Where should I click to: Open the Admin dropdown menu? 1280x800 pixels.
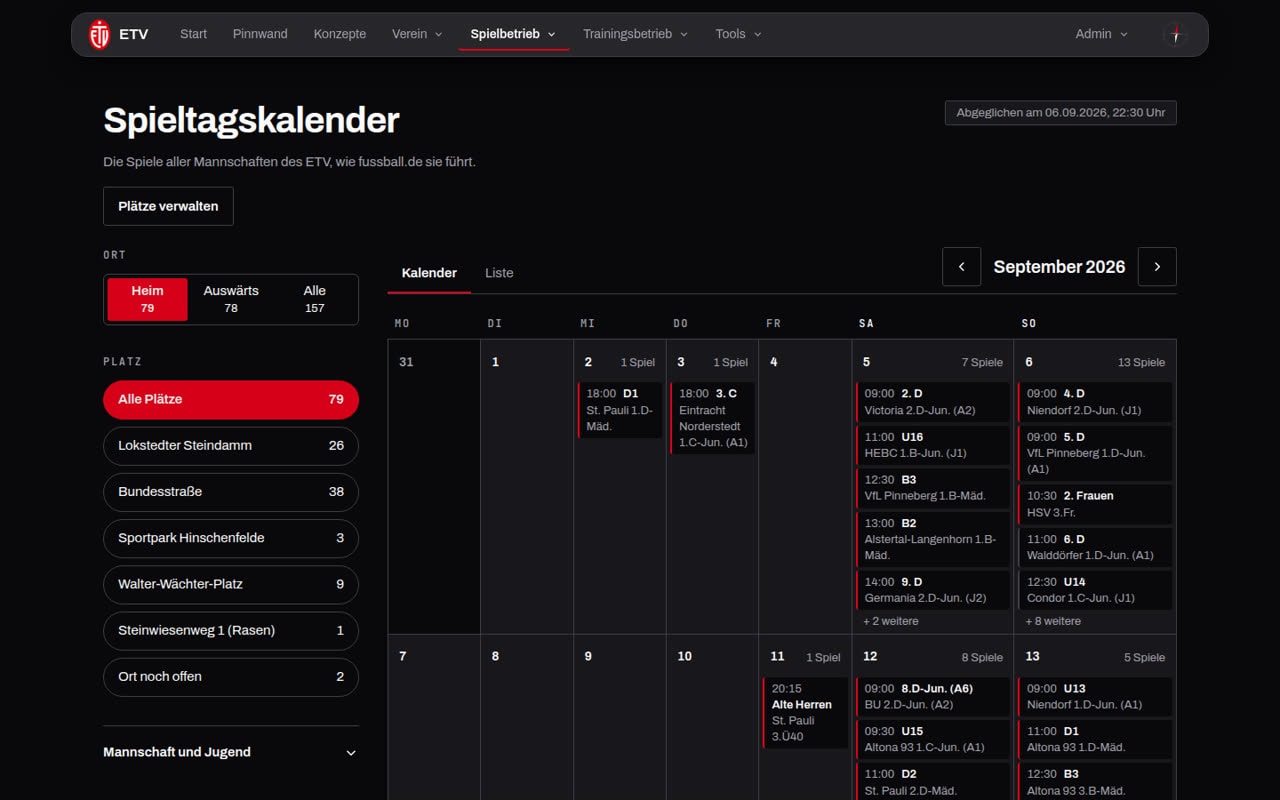click(x=1101, y=34)
